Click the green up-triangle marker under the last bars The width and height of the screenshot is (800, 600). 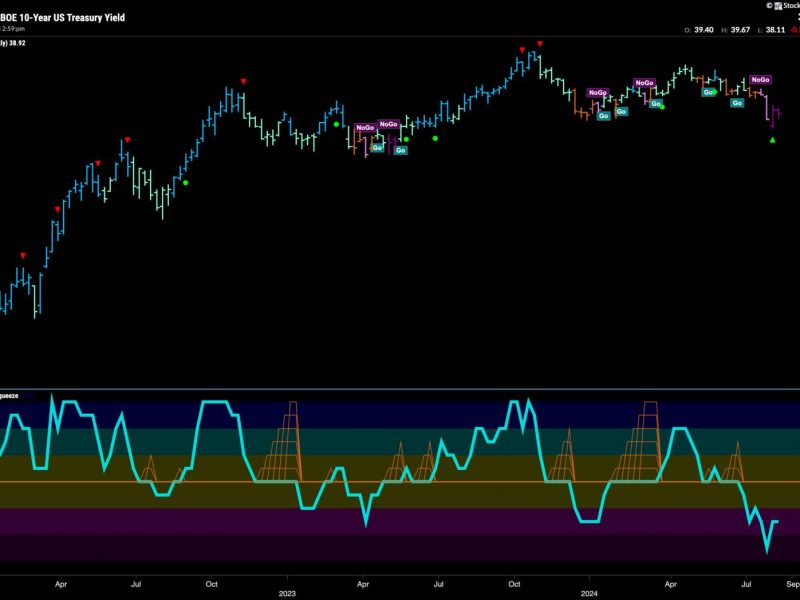[772, 140]
